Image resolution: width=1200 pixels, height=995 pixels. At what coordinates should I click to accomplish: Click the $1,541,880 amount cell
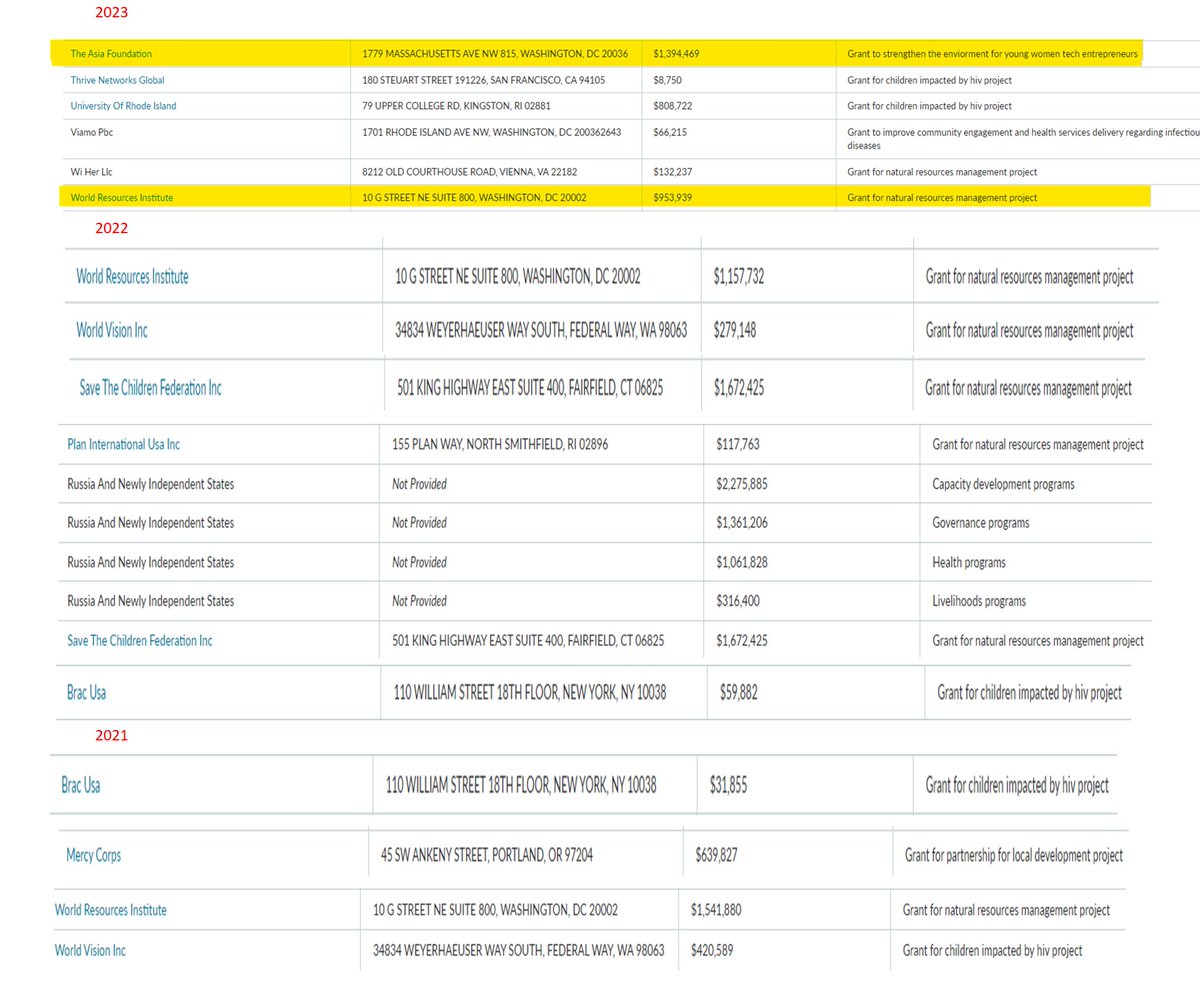pyautogui.click(x=716, y=910)
